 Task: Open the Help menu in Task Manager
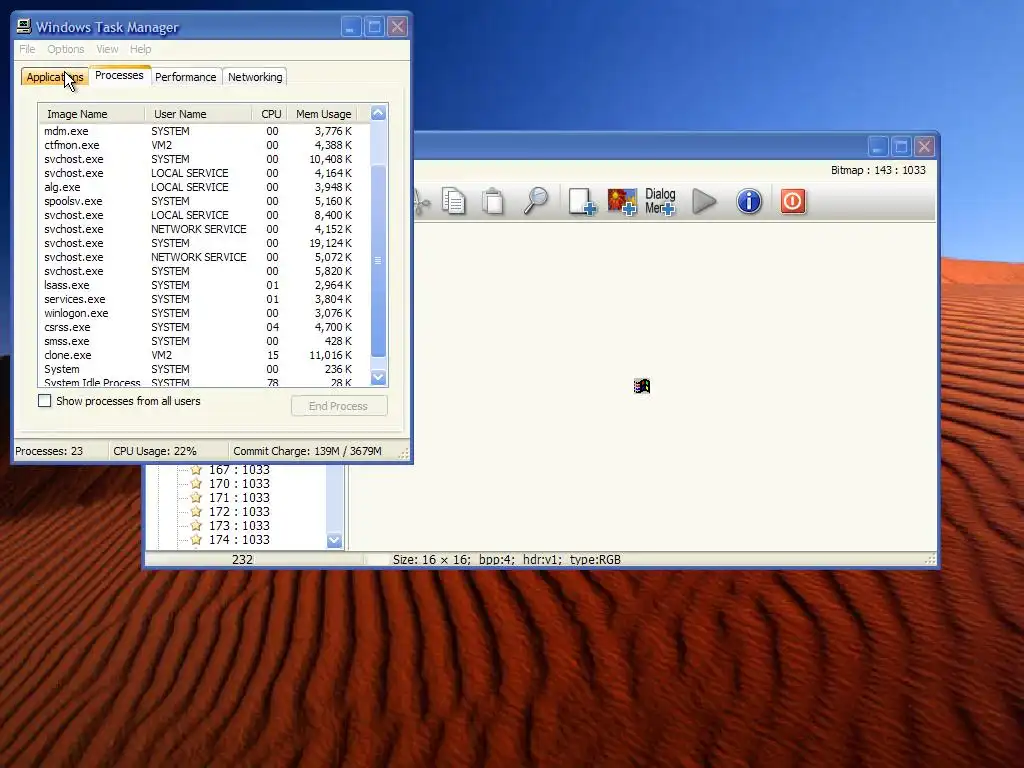click(x=140, y=49)
